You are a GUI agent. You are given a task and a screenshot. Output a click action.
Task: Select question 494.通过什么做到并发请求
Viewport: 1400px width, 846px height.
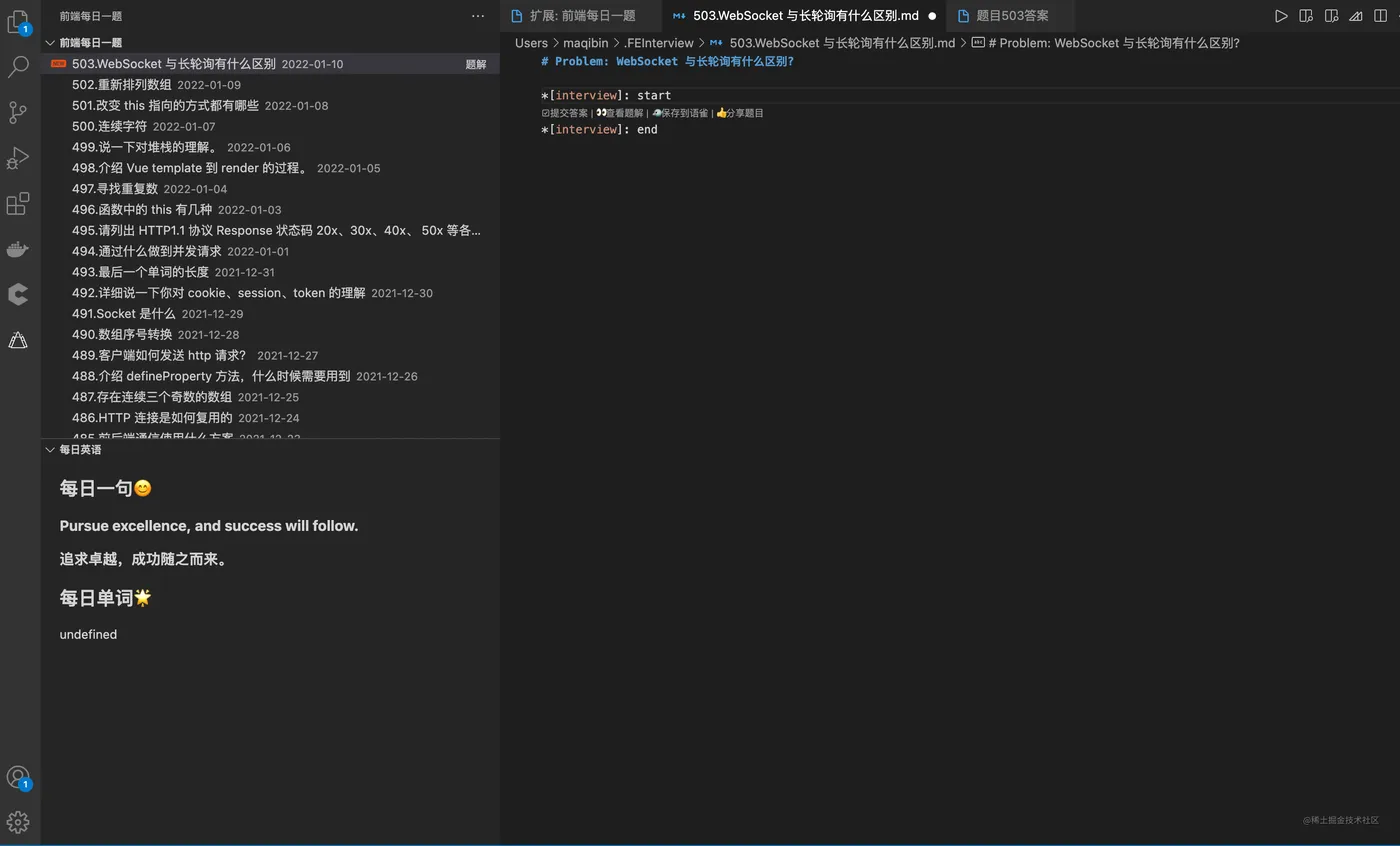pos(270,252)
